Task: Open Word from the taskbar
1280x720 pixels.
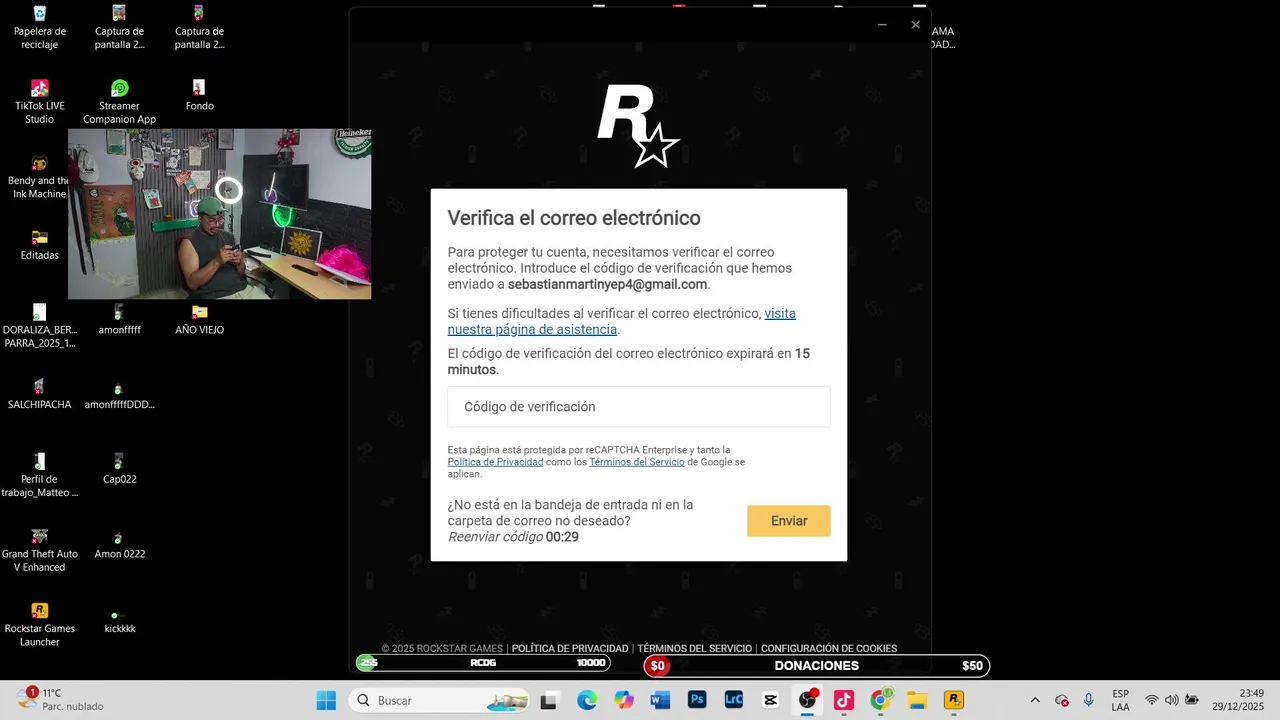Action: coord(660,700)
